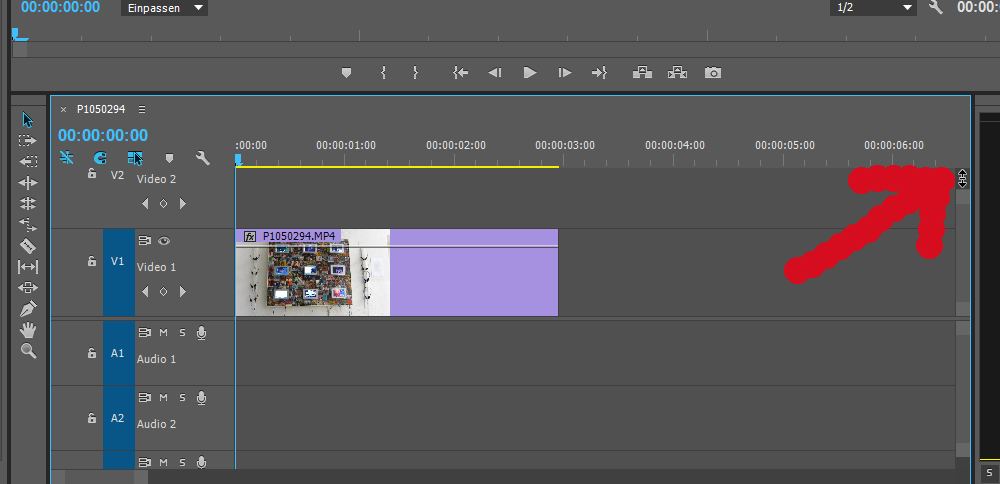Image resolution: width=1000 pixels, height=484 pixels.
Task: Select the P1050294 sequence tab
Action: click(x=101, y=110)
